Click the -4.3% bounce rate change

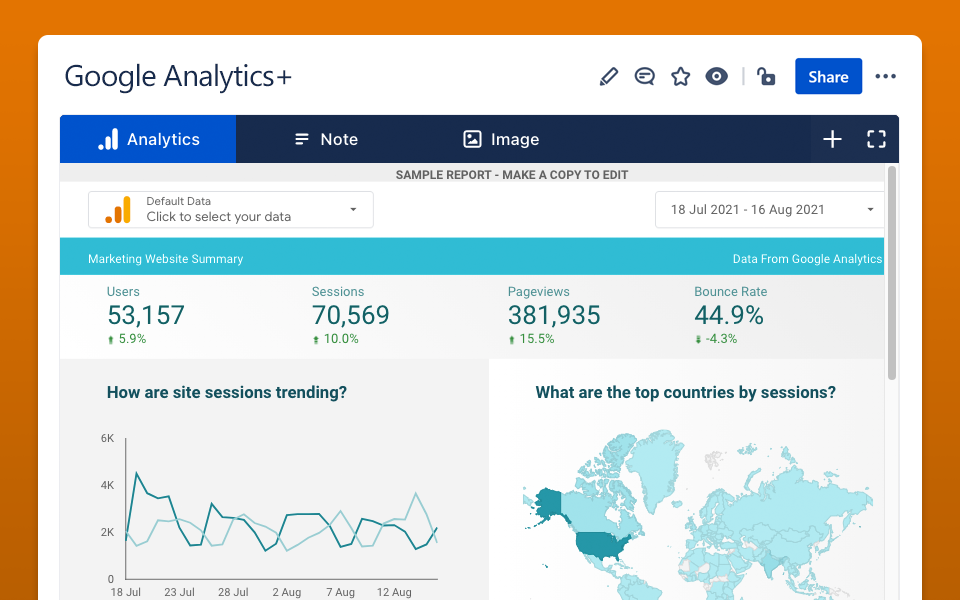pos(716,339)
